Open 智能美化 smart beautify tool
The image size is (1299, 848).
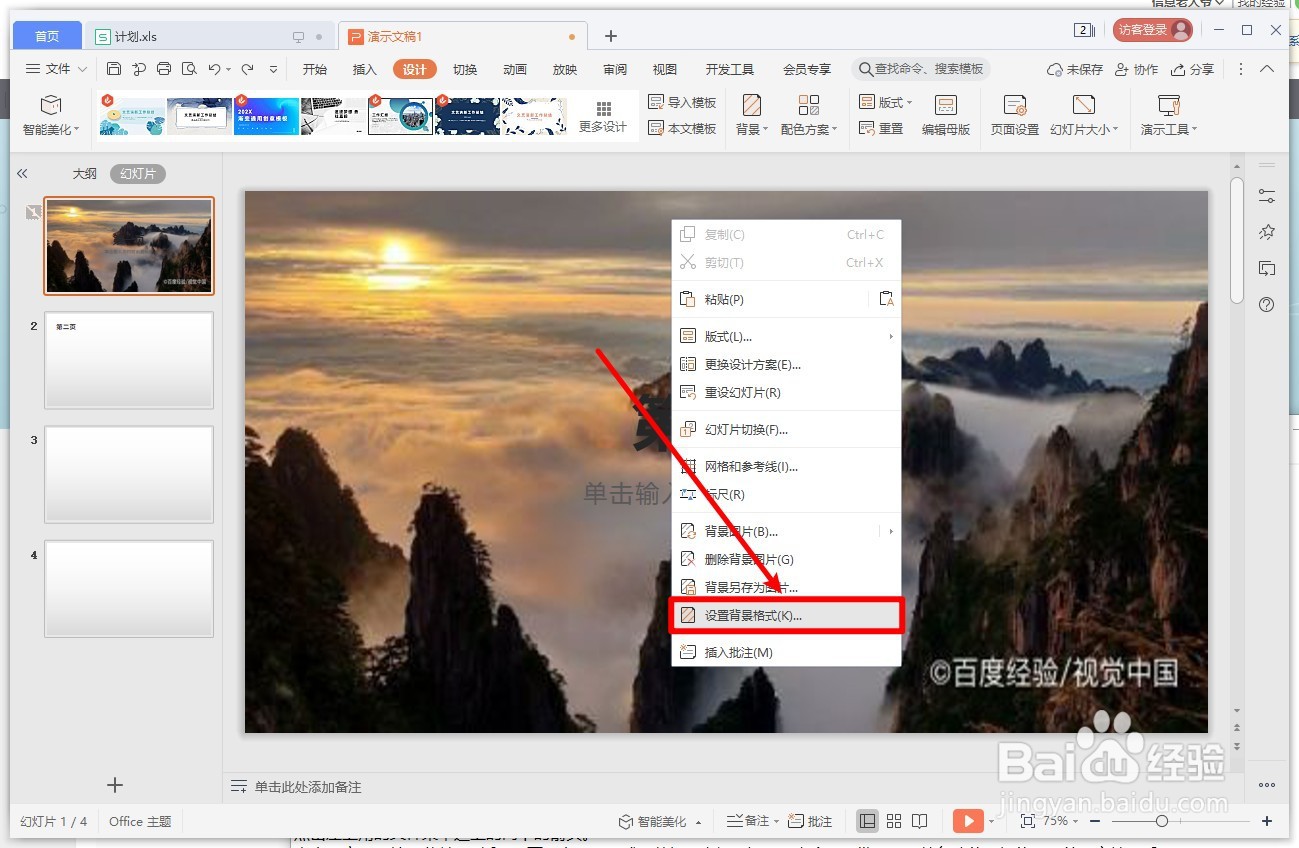[51, 116]
